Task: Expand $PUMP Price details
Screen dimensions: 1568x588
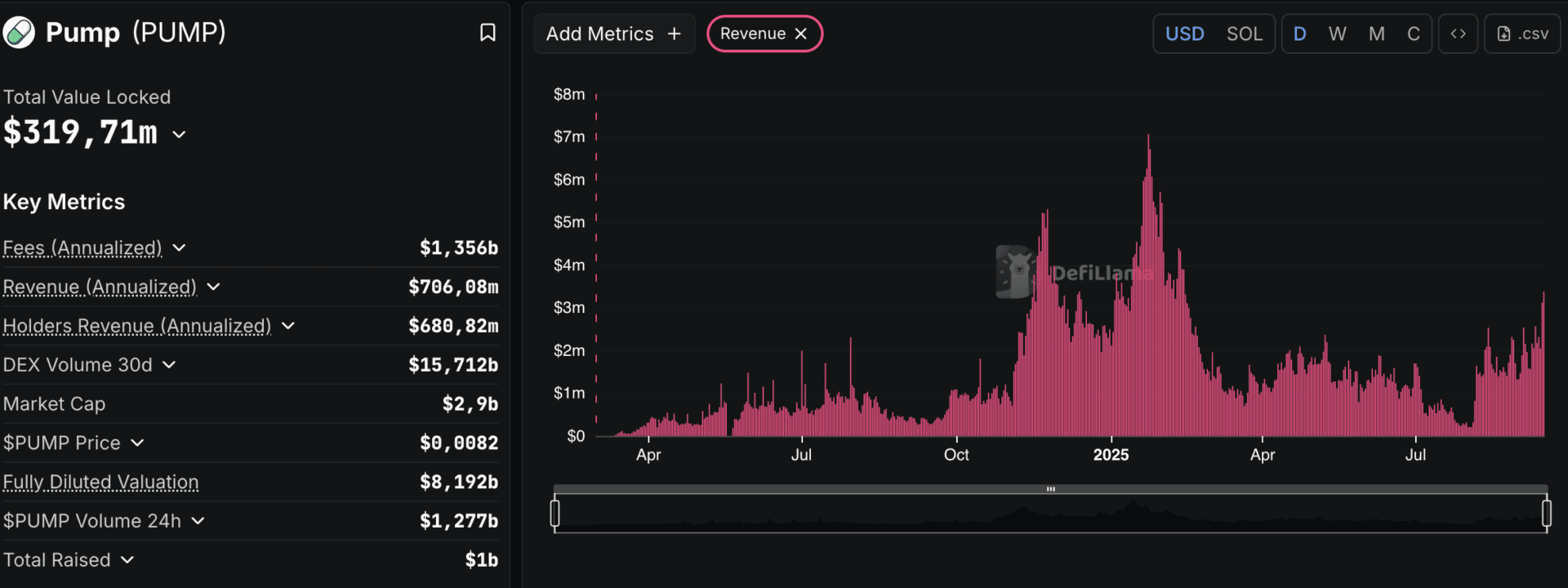Action: click(x=137, y=443)
